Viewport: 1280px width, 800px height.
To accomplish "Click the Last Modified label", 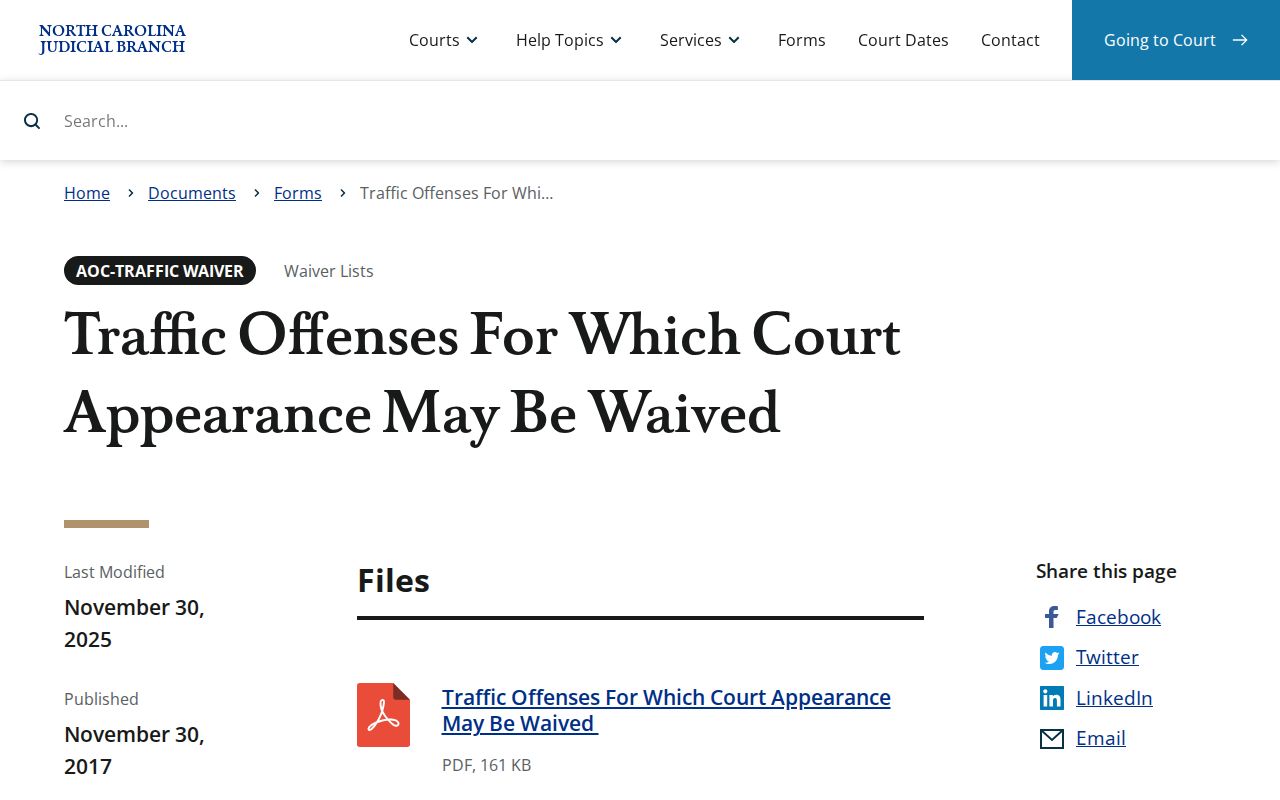I will coord(115,572).
